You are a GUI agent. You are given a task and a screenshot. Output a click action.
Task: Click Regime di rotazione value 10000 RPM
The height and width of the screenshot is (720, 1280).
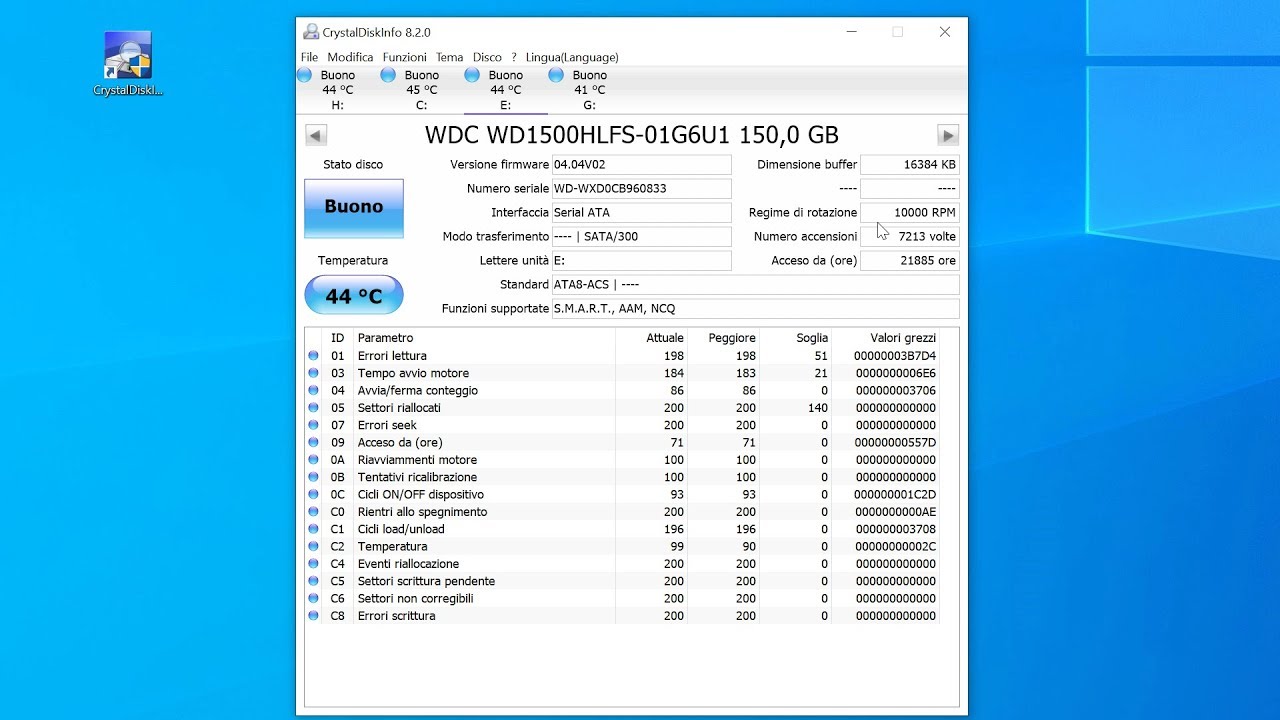(x=909, y=212)
